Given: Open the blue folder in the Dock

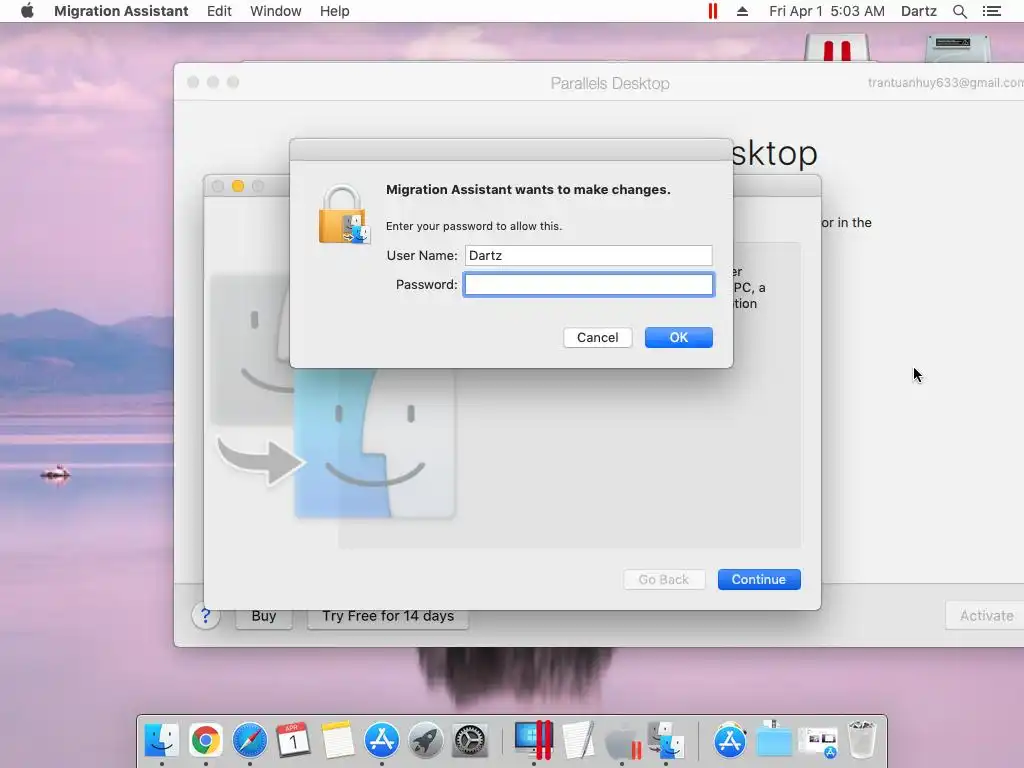Looking at the screenshot, I should coord(774,739).
